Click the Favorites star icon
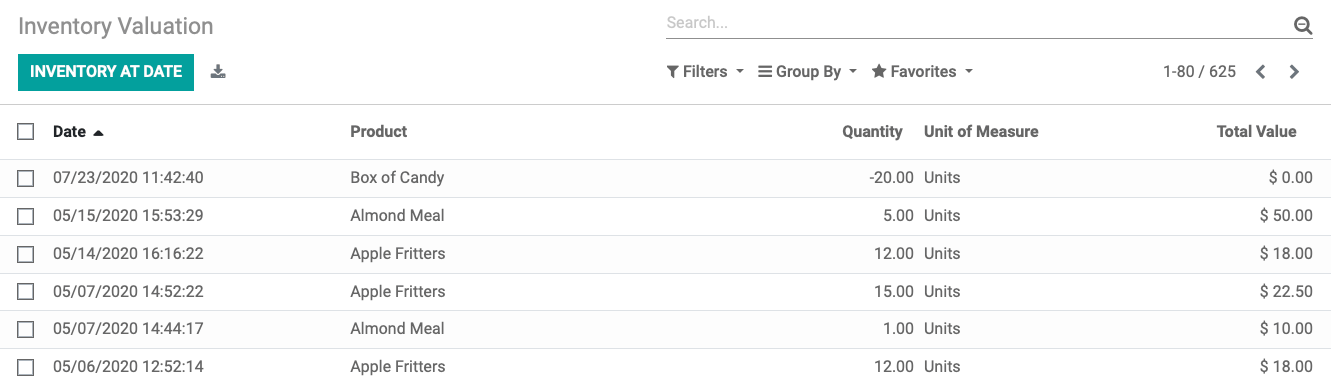The width and height of the screenshot is (1331, 385). click(x=879, y=72)
